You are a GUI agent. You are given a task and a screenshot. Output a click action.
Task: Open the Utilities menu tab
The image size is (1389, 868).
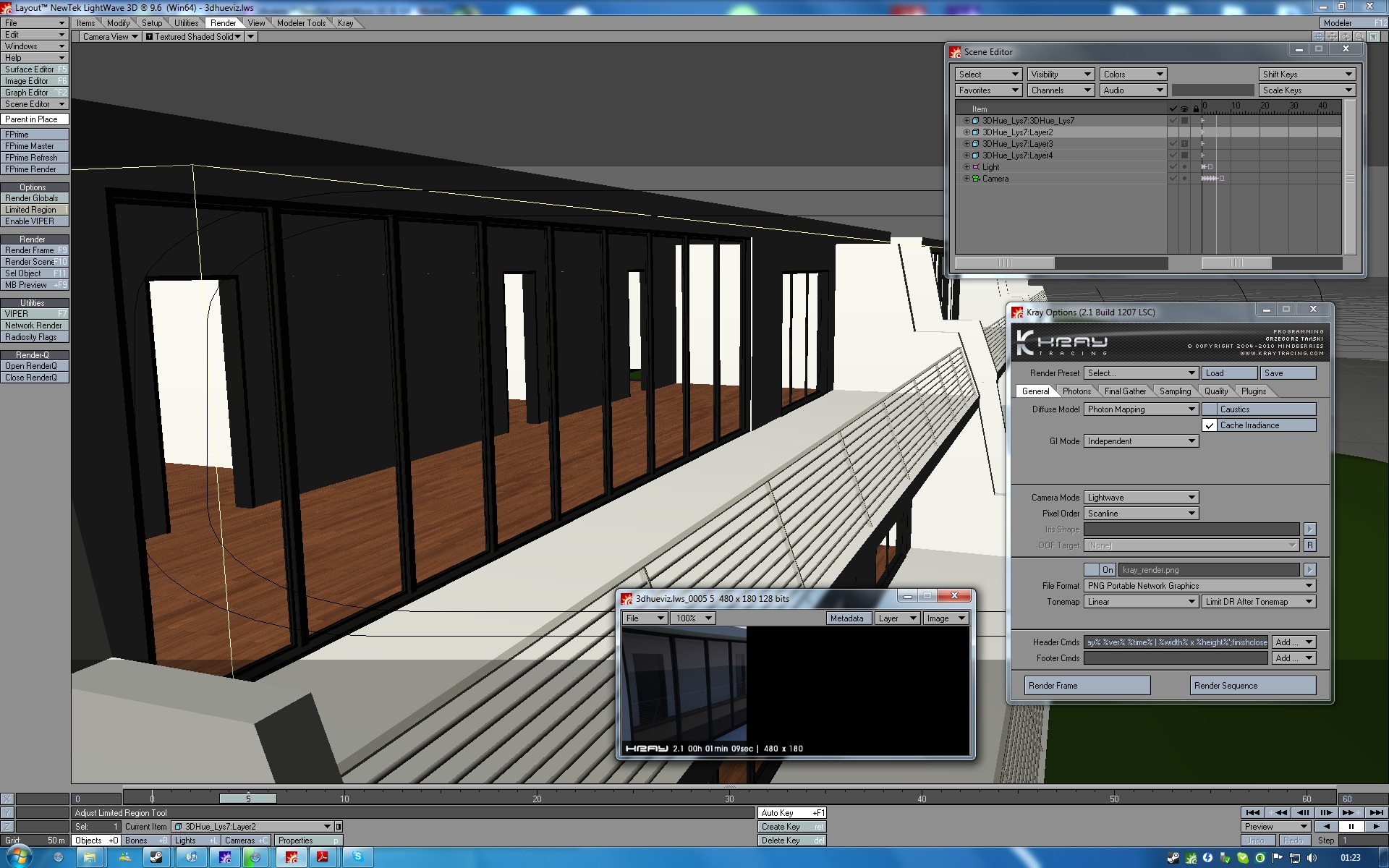pos(186,23)
